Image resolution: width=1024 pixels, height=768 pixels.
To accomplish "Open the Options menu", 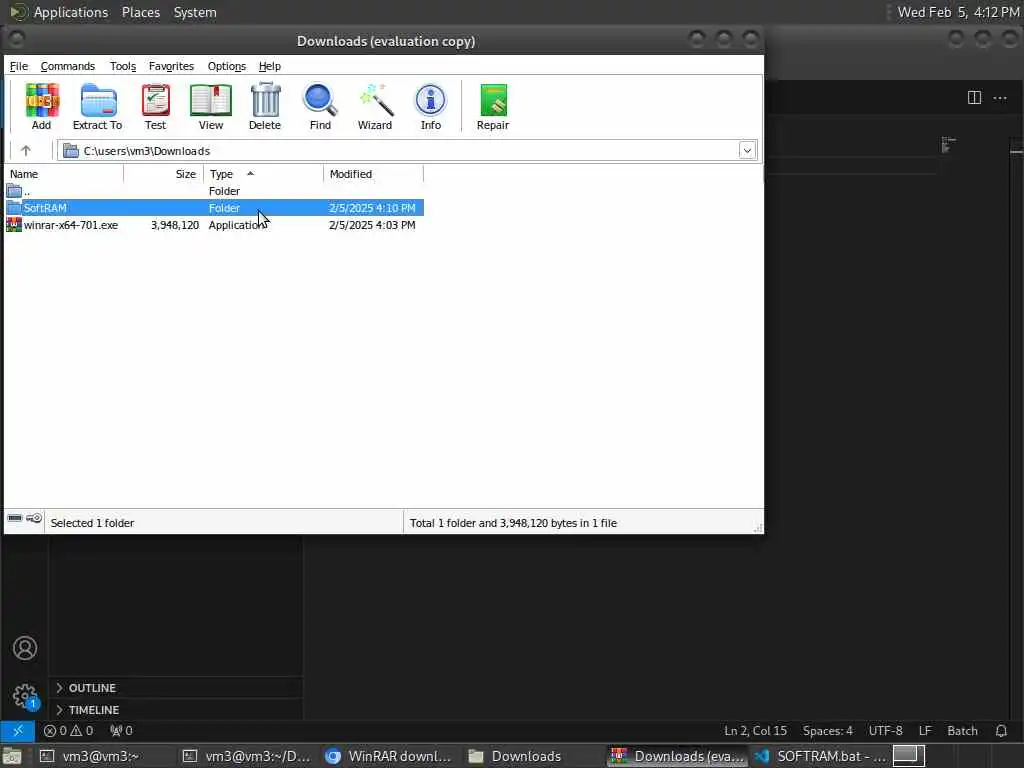I will [227, 66].
